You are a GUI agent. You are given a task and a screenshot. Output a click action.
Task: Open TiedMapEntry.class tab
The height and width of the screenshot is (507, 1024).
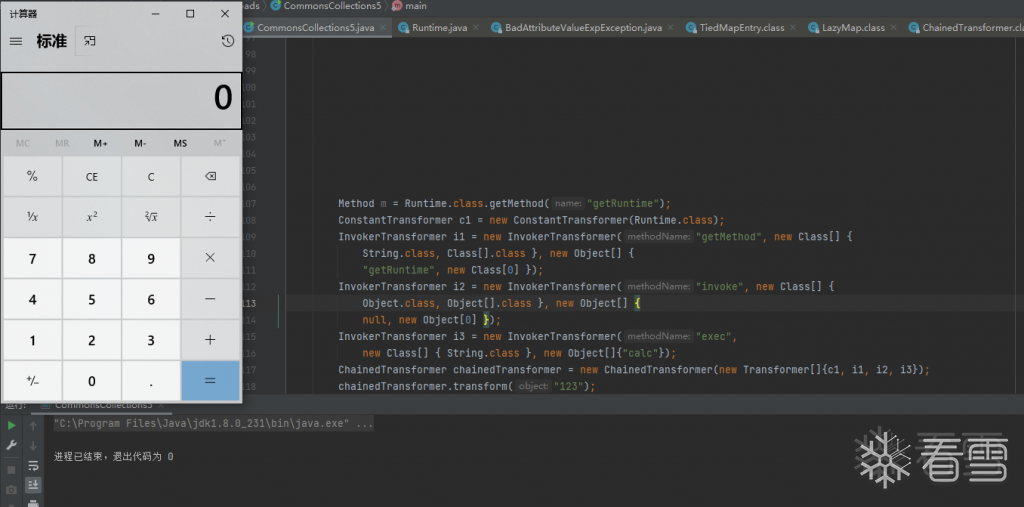click(x=741, y=27)
